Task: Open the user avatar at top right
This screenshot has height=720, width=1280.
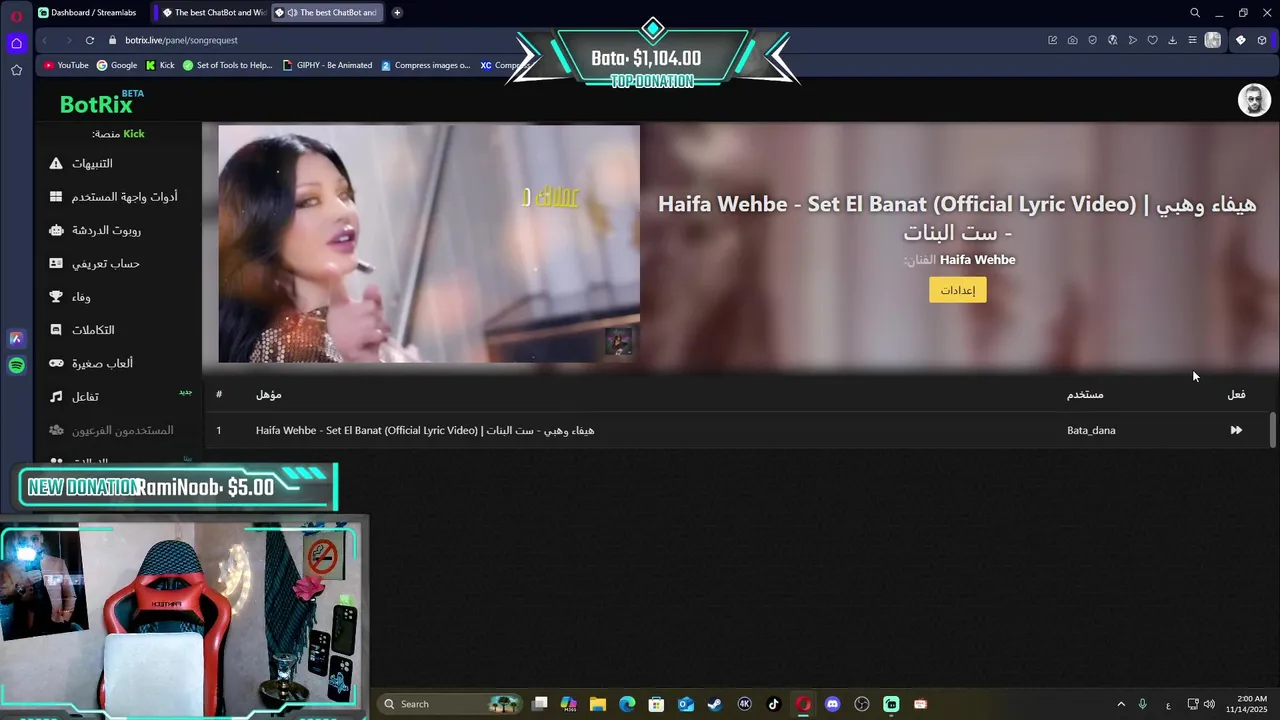Action: click(x=1254, y=100)
